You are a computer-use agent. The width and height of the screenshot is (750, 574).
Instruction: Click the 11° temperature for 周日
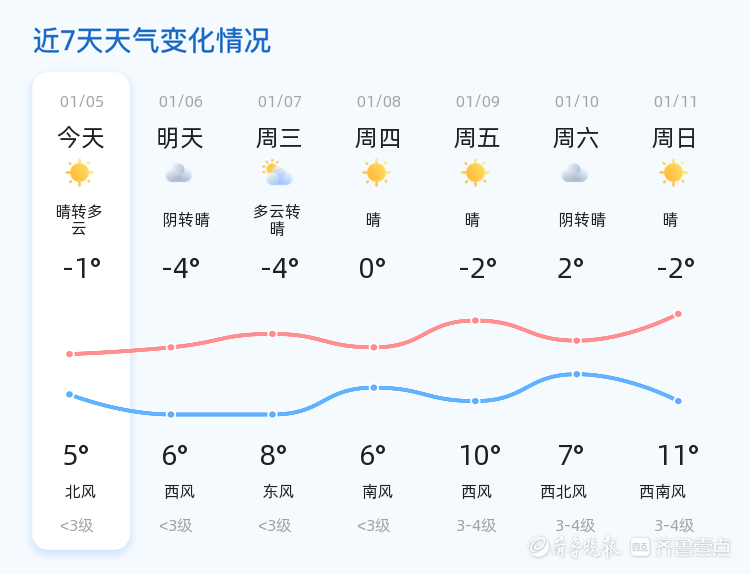tap(678, 456)
